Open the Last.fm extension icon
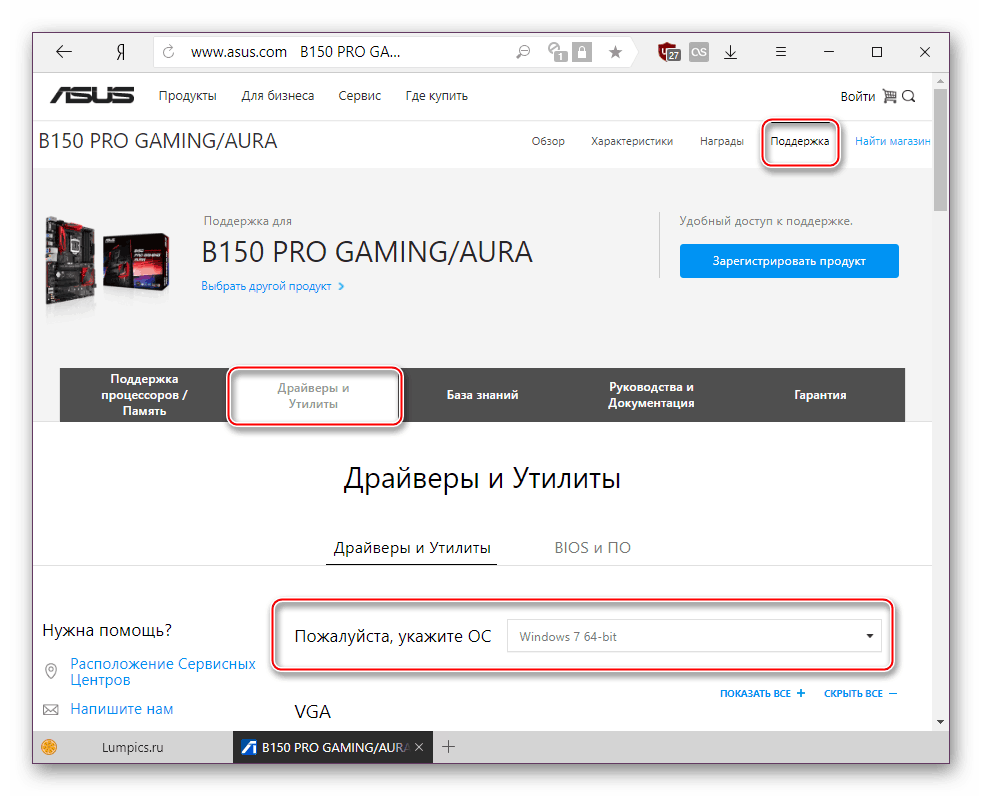Screen dimensions: 982x796 (698, 52)
